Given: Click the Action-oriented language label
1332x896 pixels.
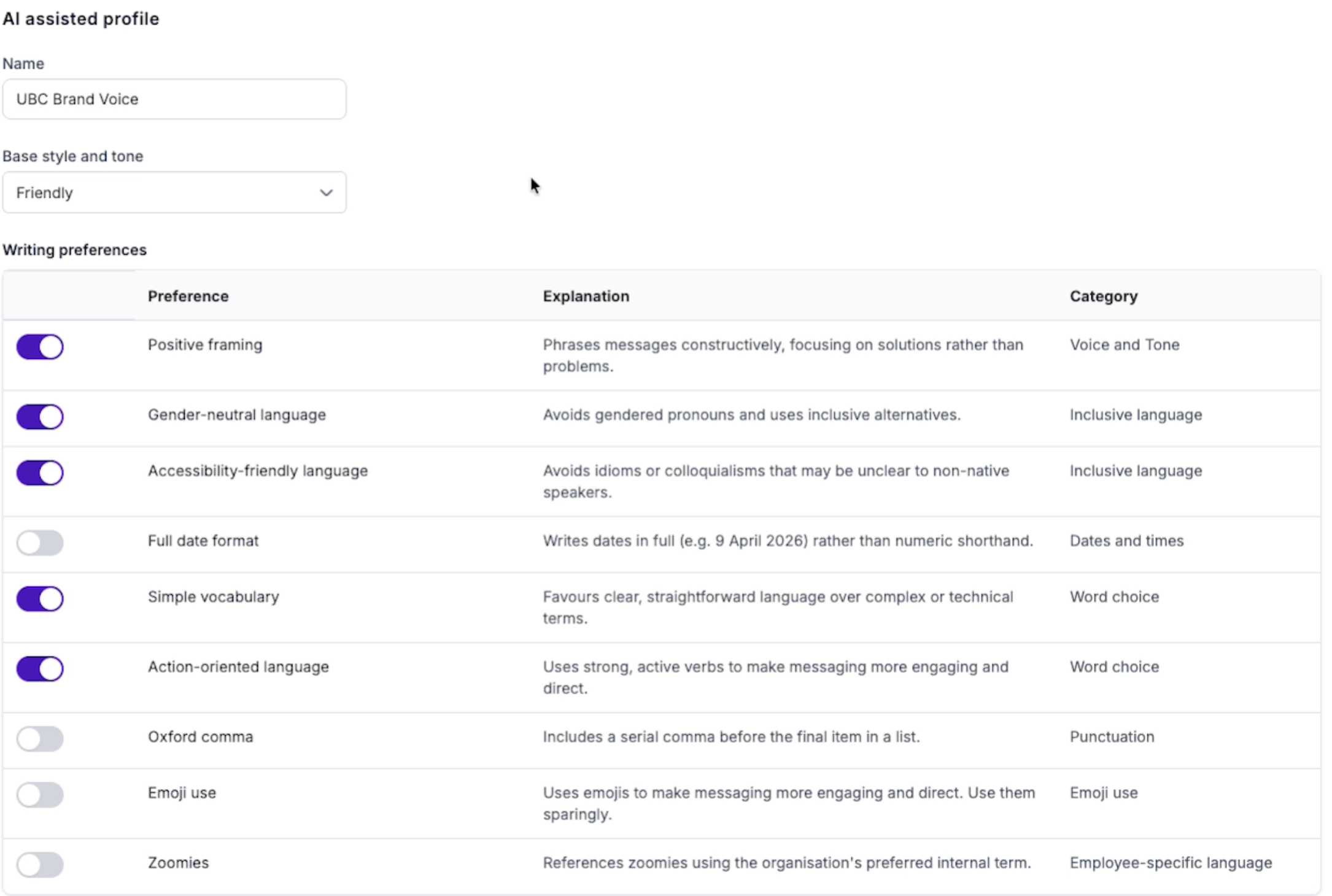Looking at the screenshot, I should click(238, 666).
